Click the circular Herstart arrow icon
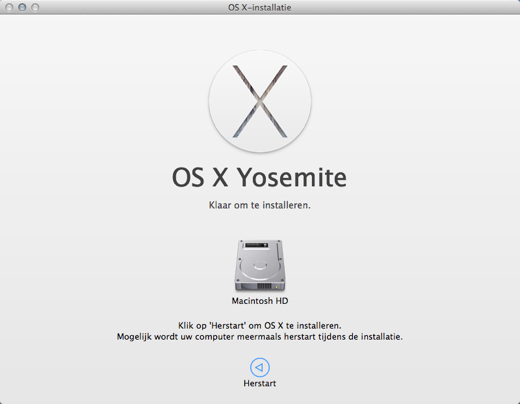Screen dimensions: 520x404 point(260,367)
